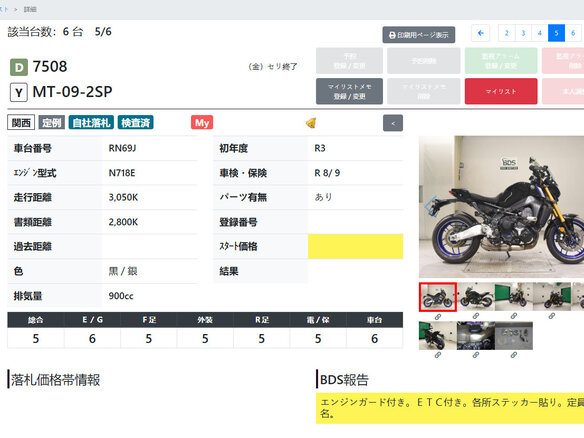Click the link icon under the instrument-cluster thumbnail

click(476, 355)
